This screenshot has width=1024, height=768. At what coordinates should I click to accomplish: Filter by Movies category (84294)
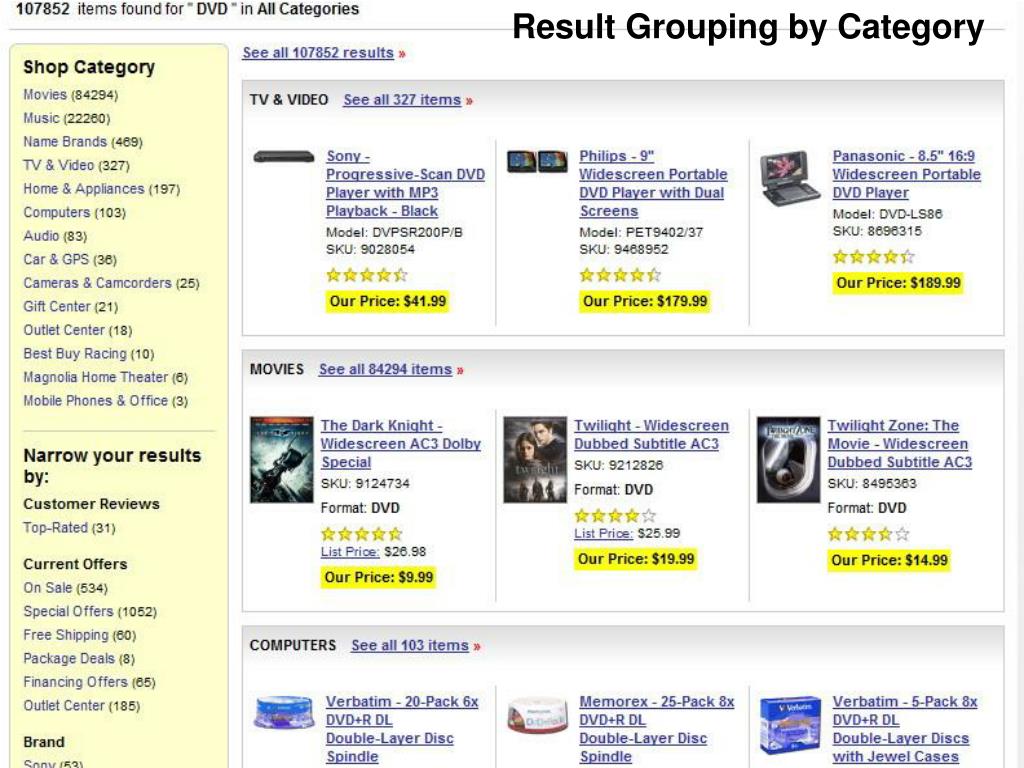[x=71, y=95]
